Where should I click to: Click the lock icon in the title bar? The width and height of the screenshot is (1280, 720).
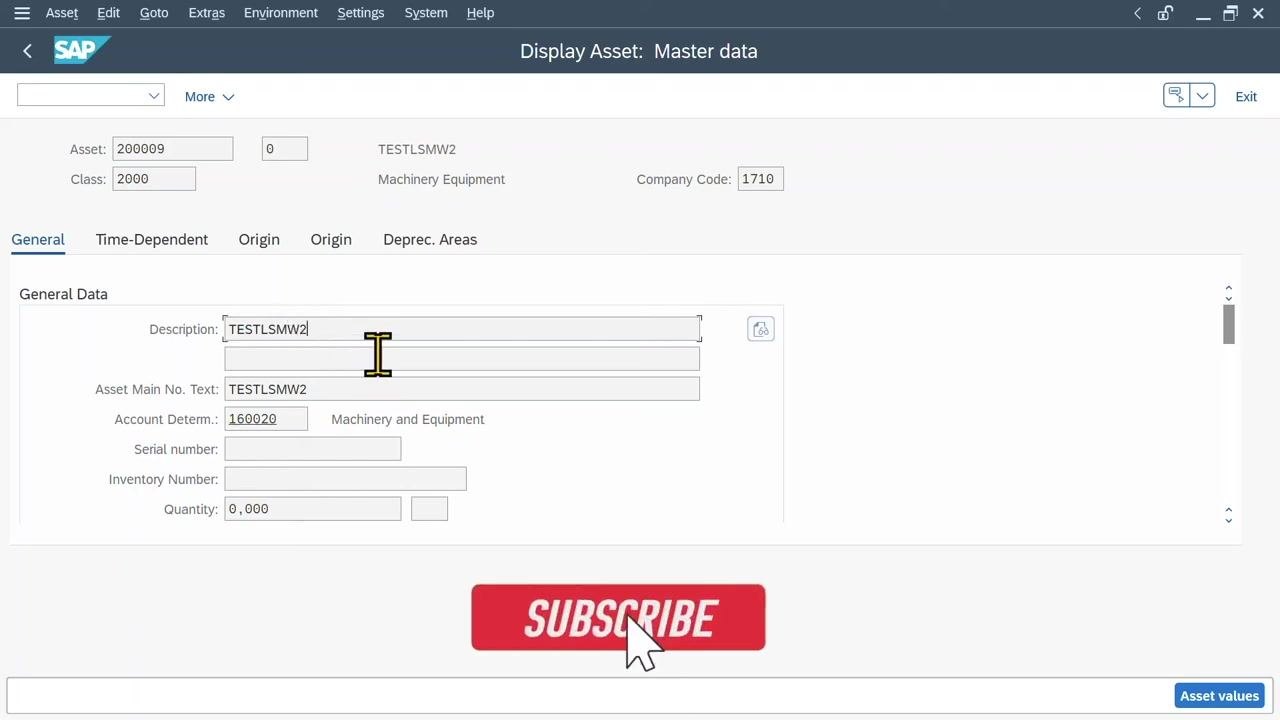[x=1165, y=13]
